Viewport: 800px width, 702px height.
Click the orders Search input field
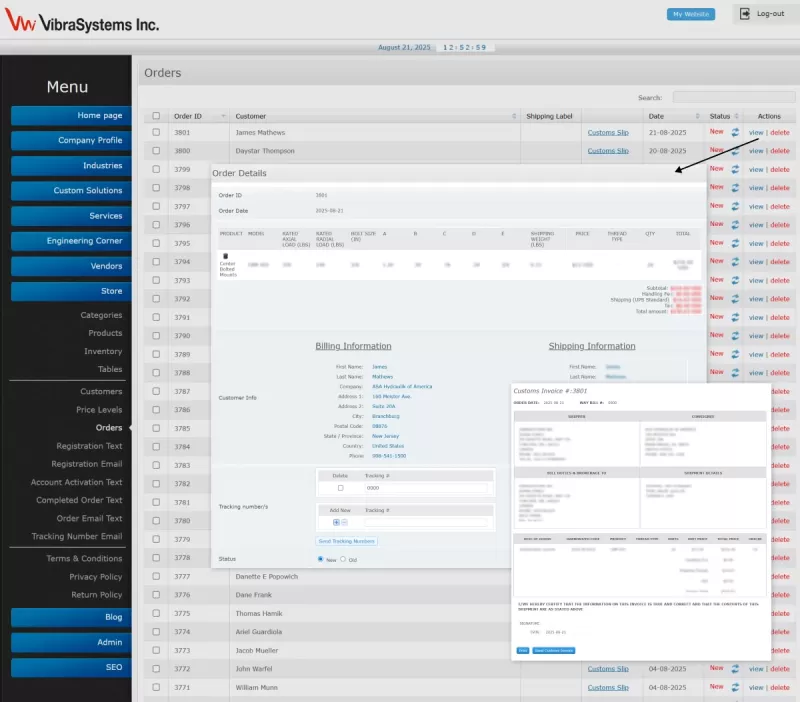pyautogui.click(x=733, y=97)
